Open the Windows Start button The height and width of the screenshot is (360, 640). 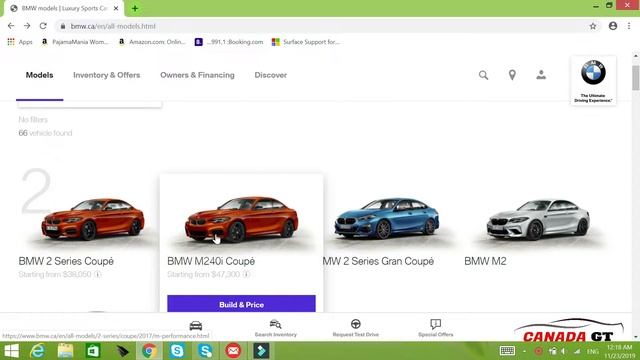(x=11, y=351)
